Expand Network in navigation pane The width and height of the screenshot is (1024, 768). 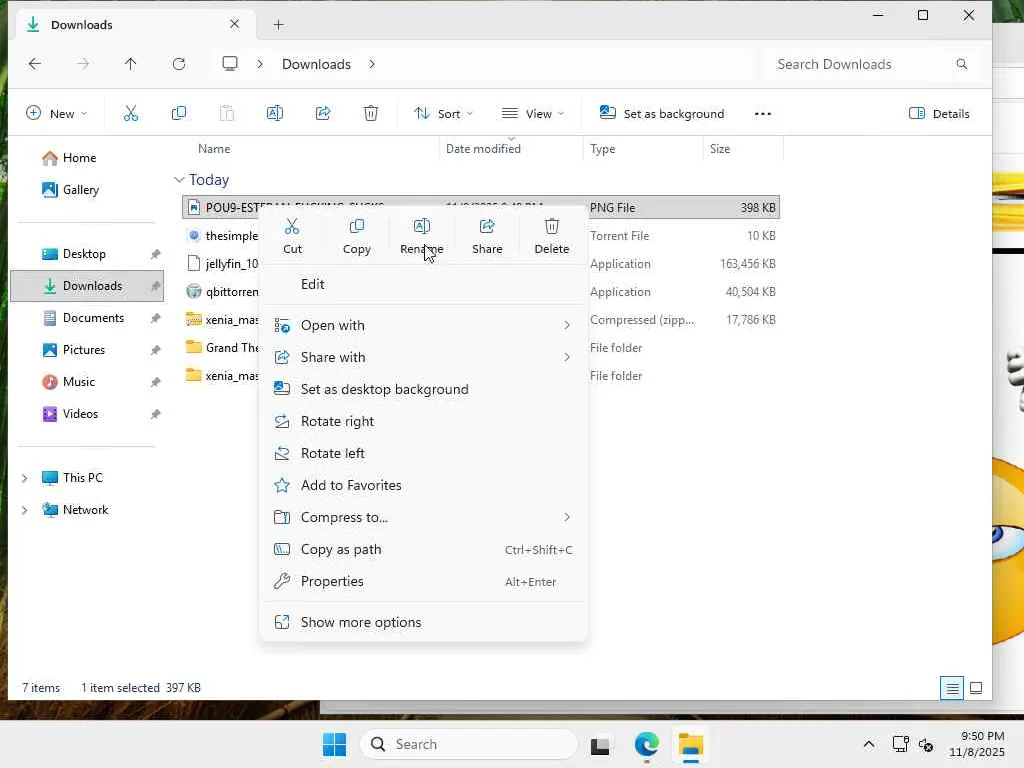coord(24,510)
